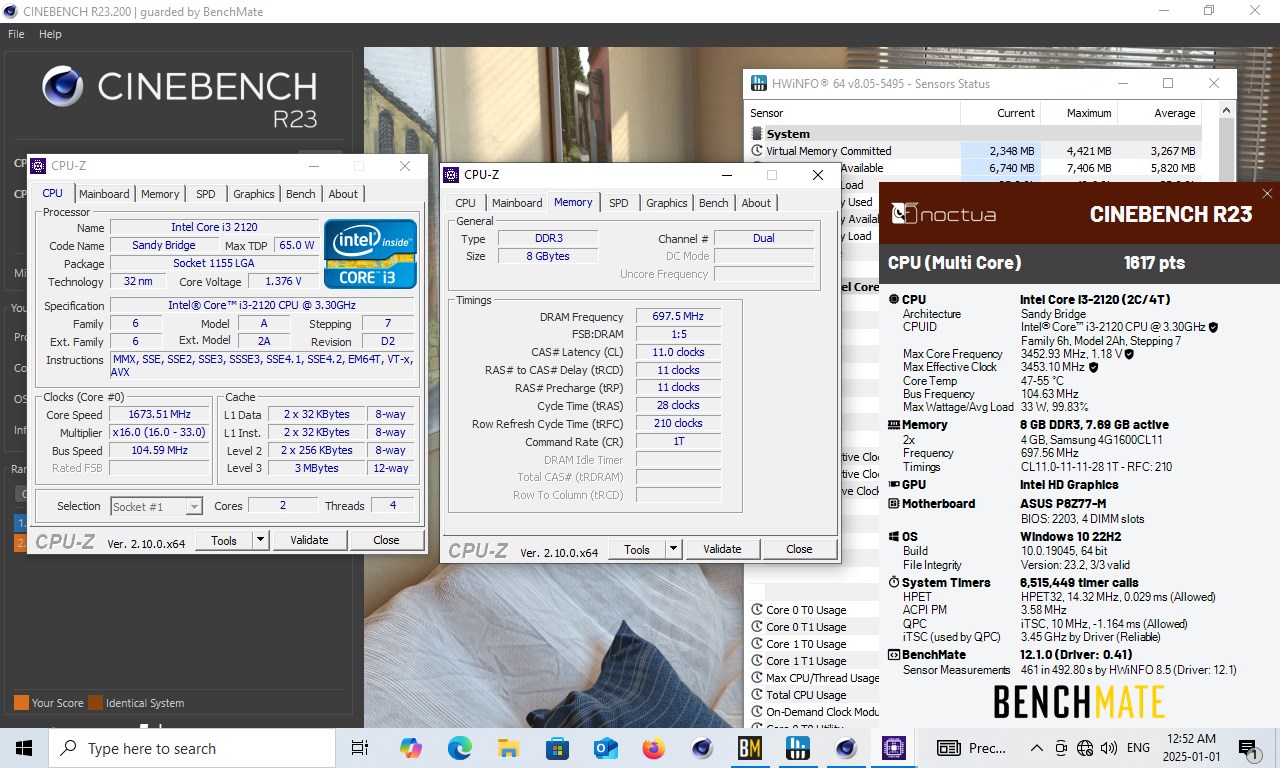Switch to Bench tab in left CPU-Z window
1280x768 pixels.
tap(300, 194)
